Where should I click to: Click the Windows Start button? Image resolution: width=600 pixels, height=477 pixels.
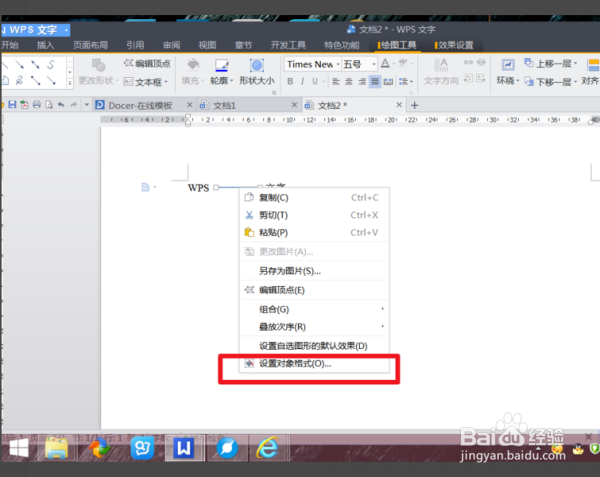click(19, 448)
